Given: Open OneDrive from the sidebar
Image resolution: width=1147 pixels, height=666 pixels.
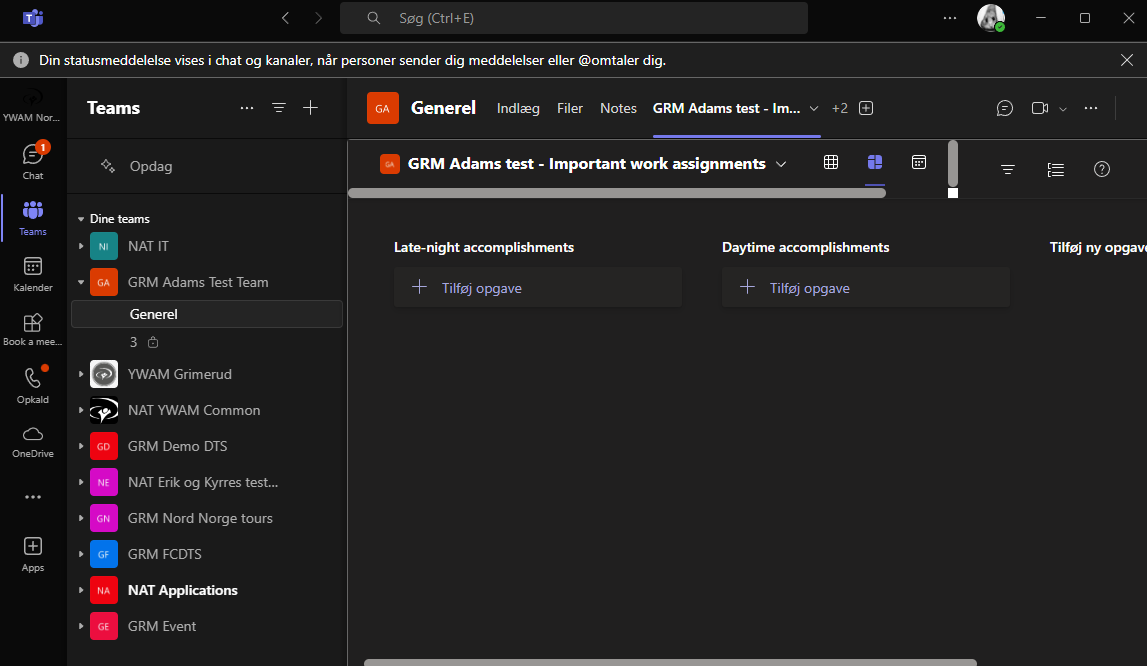Looking at the screenshot, I should coord(33,441).
